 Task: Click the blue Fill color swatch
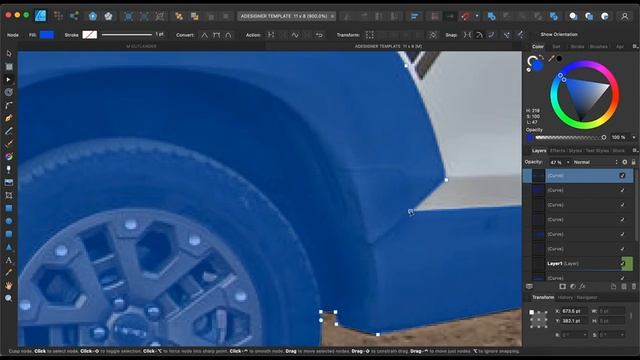tap(47, 35)
